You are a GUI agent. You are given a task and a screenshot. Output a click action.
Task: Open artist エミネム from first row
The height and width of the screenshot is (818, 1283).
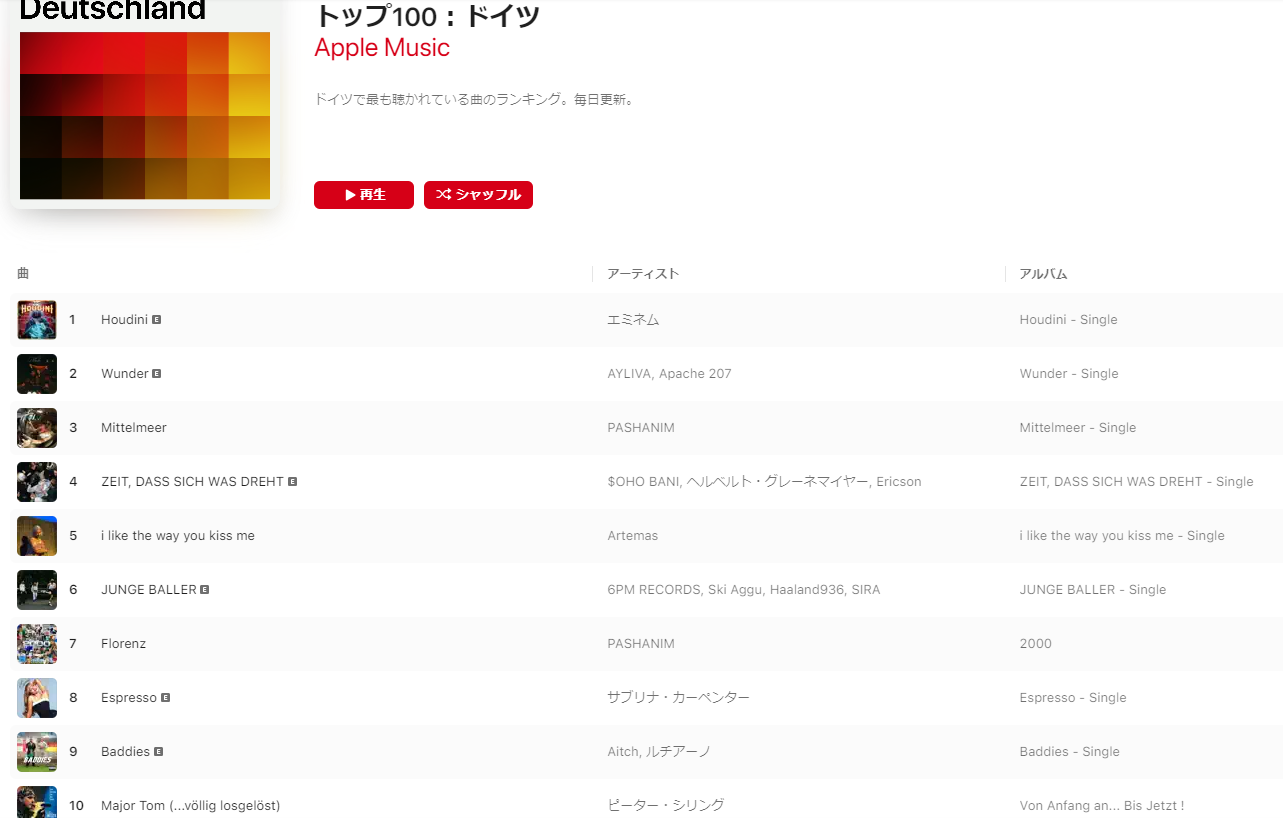click(633, 320)
